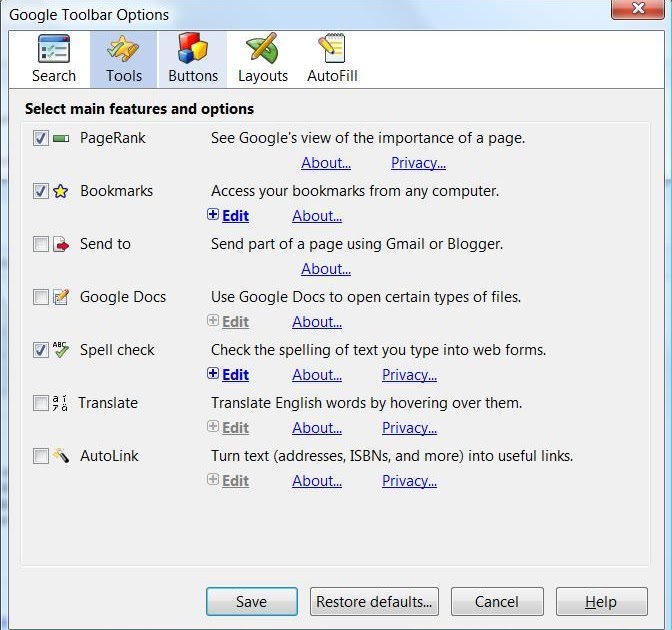Screen dimensions: 672x630
Task: Click the PageRank green bar icon
Action: [61, 138]
